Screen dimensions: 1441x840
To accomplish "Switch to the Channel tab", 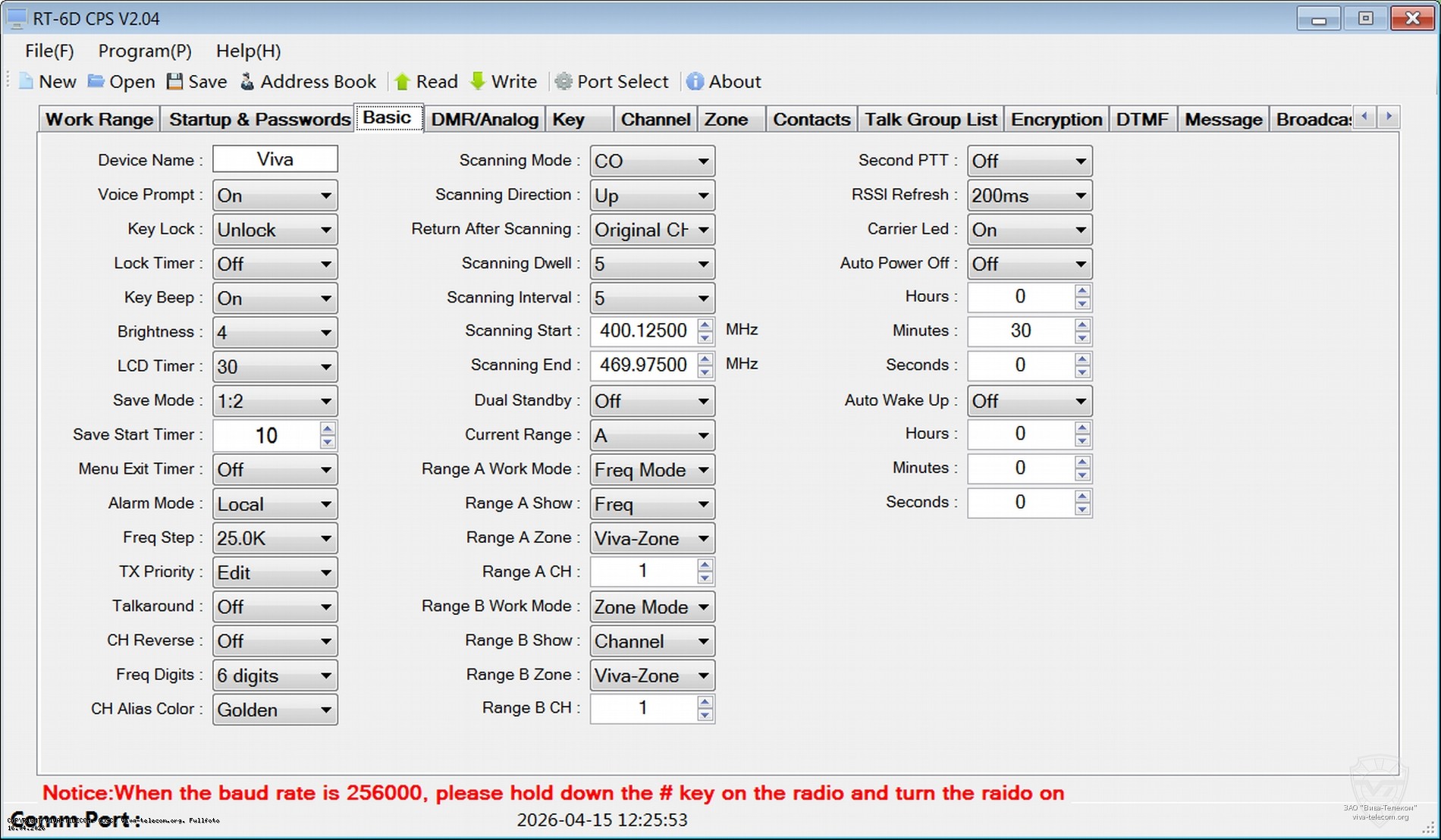I will click(655, 120).
